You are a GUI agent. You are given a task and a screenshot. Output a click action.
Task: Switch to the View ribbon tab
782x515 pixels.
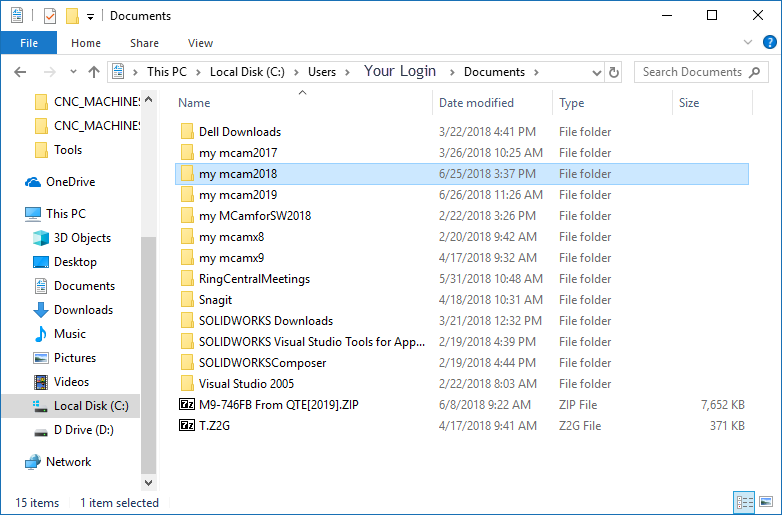200,43
